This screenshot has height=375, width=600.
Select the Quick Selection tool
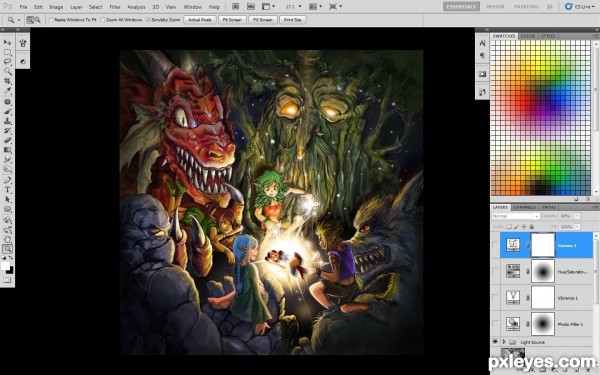coord(7,71)
